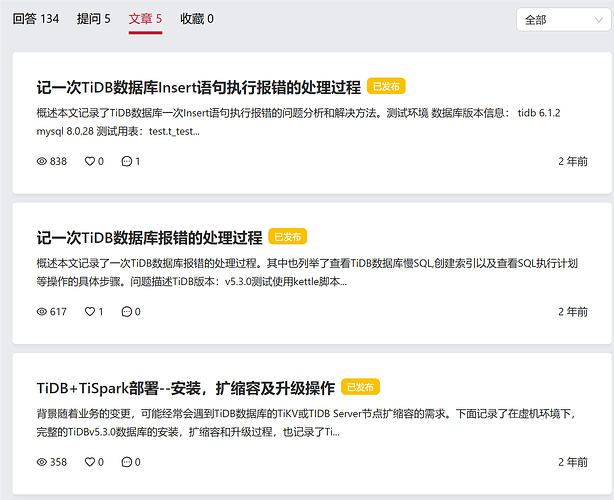Click the views eye icon showing 358

(x=42, y=462)
